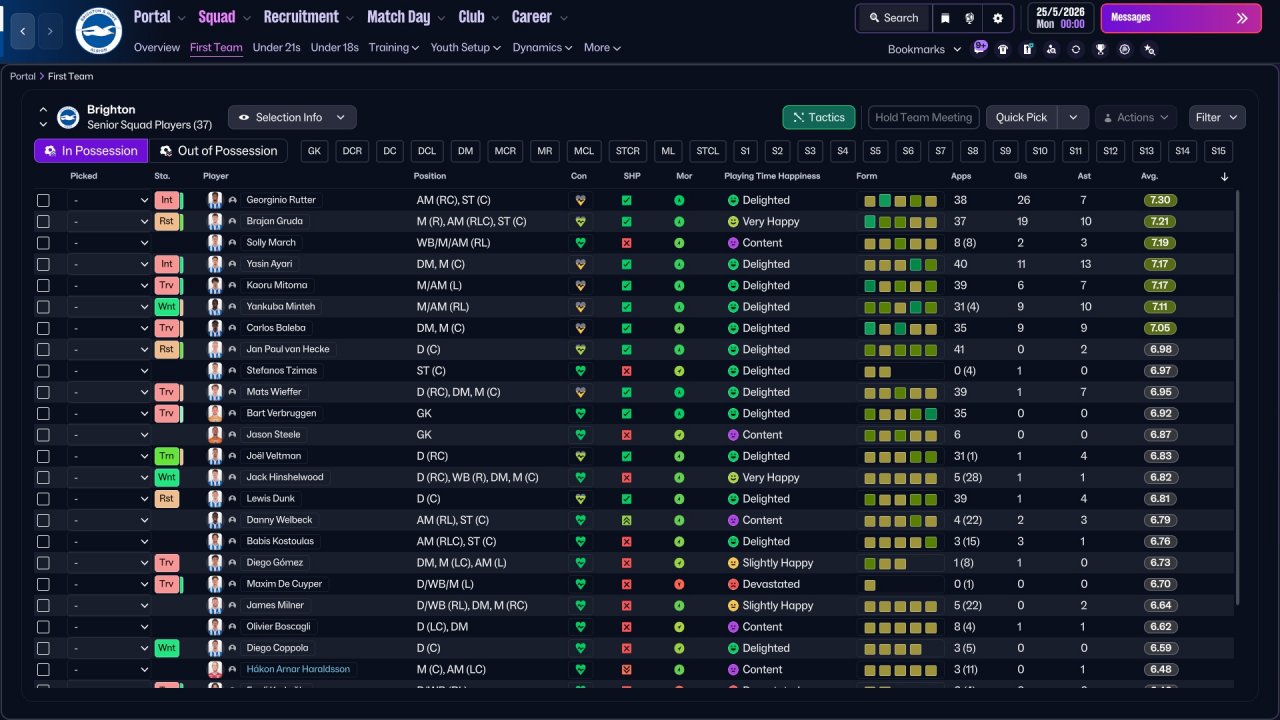Open the trophy shortcut icon
1280x720 pixels.
coord(1100,49)
